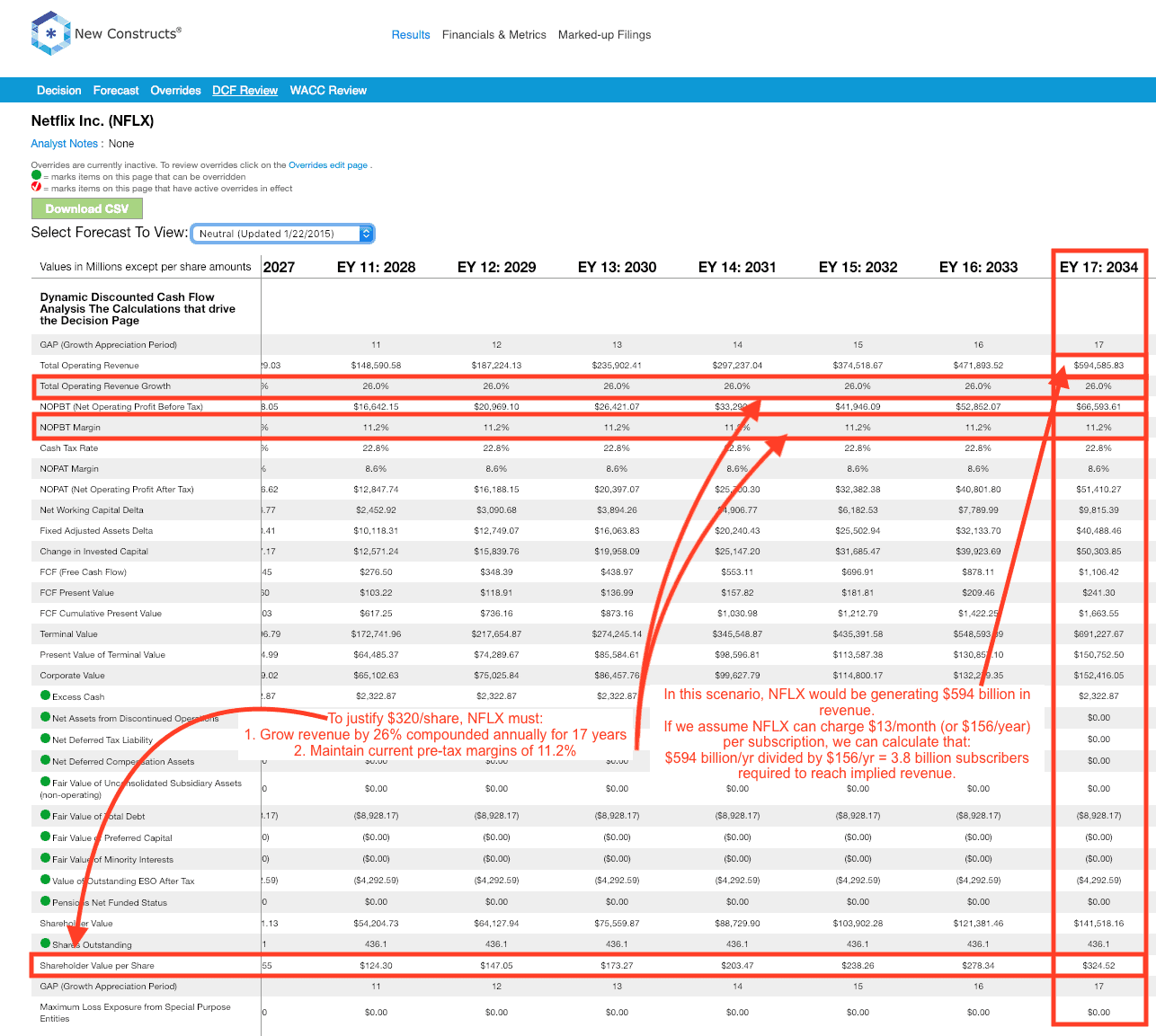
Task: Click the Corporate Value row label
Action: [x=72, y=676]
